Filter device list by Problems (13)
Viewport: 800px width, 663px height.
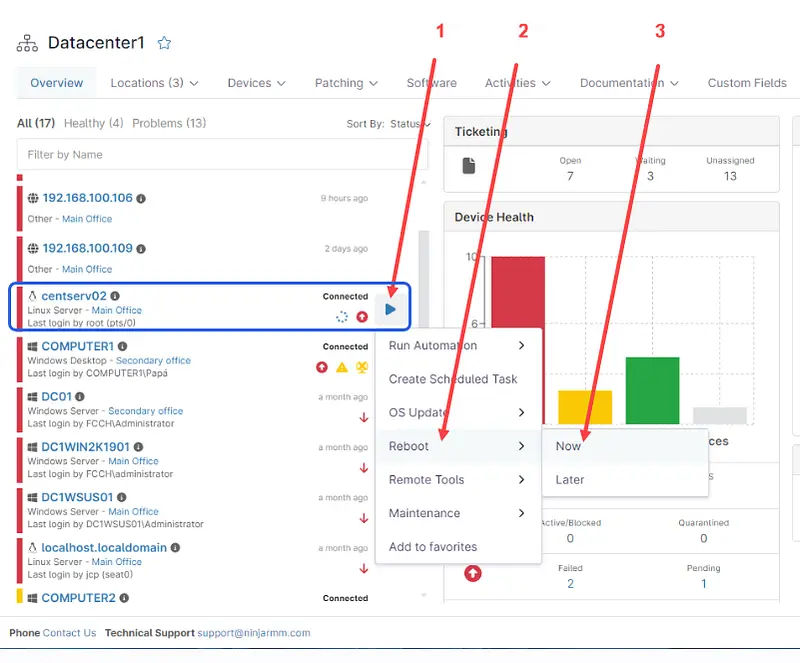(x=169, y=123)
